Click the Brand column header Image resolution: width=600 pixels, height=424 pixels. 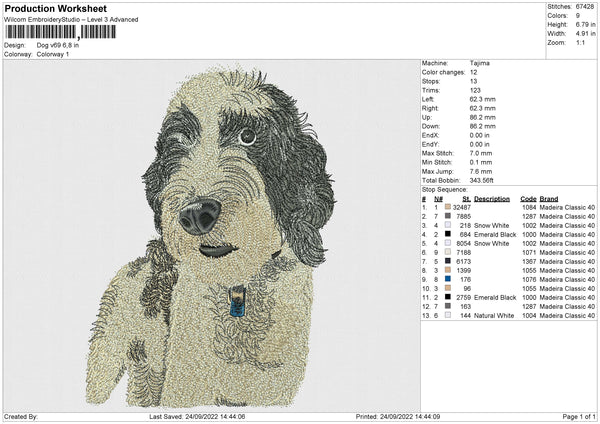click(549, 199)
